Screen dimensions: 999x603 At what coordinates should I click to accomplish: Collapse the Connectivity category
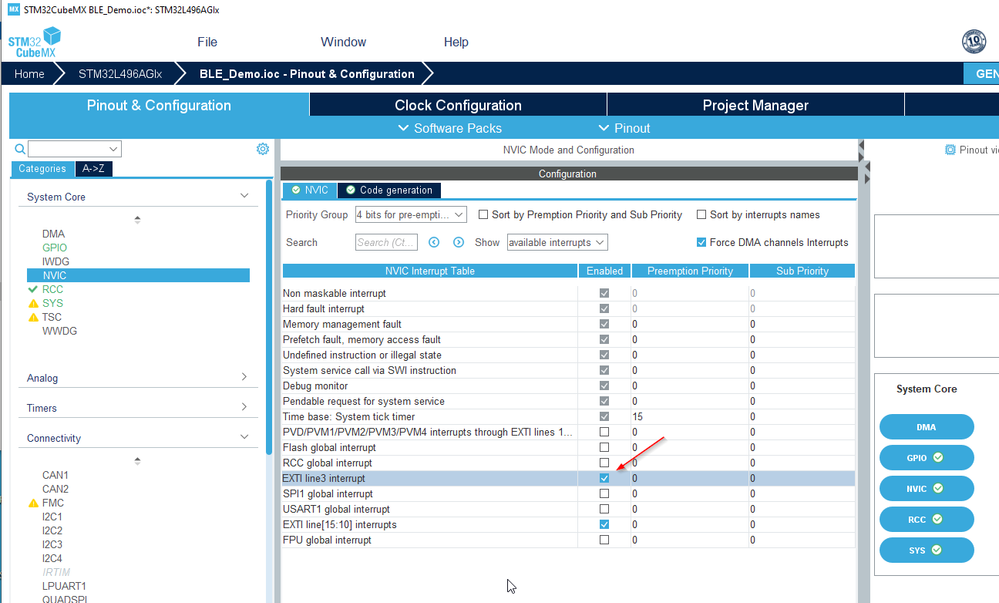coord(244,437)
